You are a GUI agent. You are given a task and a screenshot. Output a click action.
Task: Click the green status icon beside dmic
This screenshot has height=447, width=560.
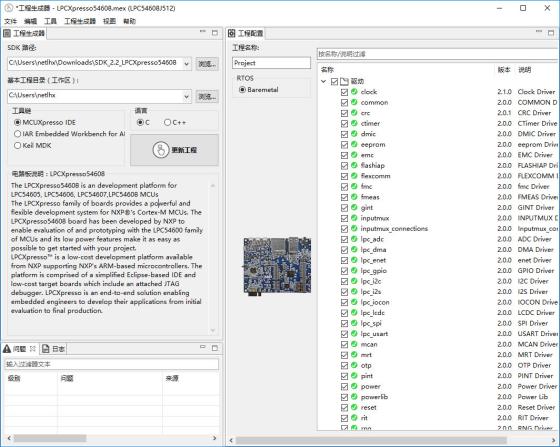[x=354, y=134]
